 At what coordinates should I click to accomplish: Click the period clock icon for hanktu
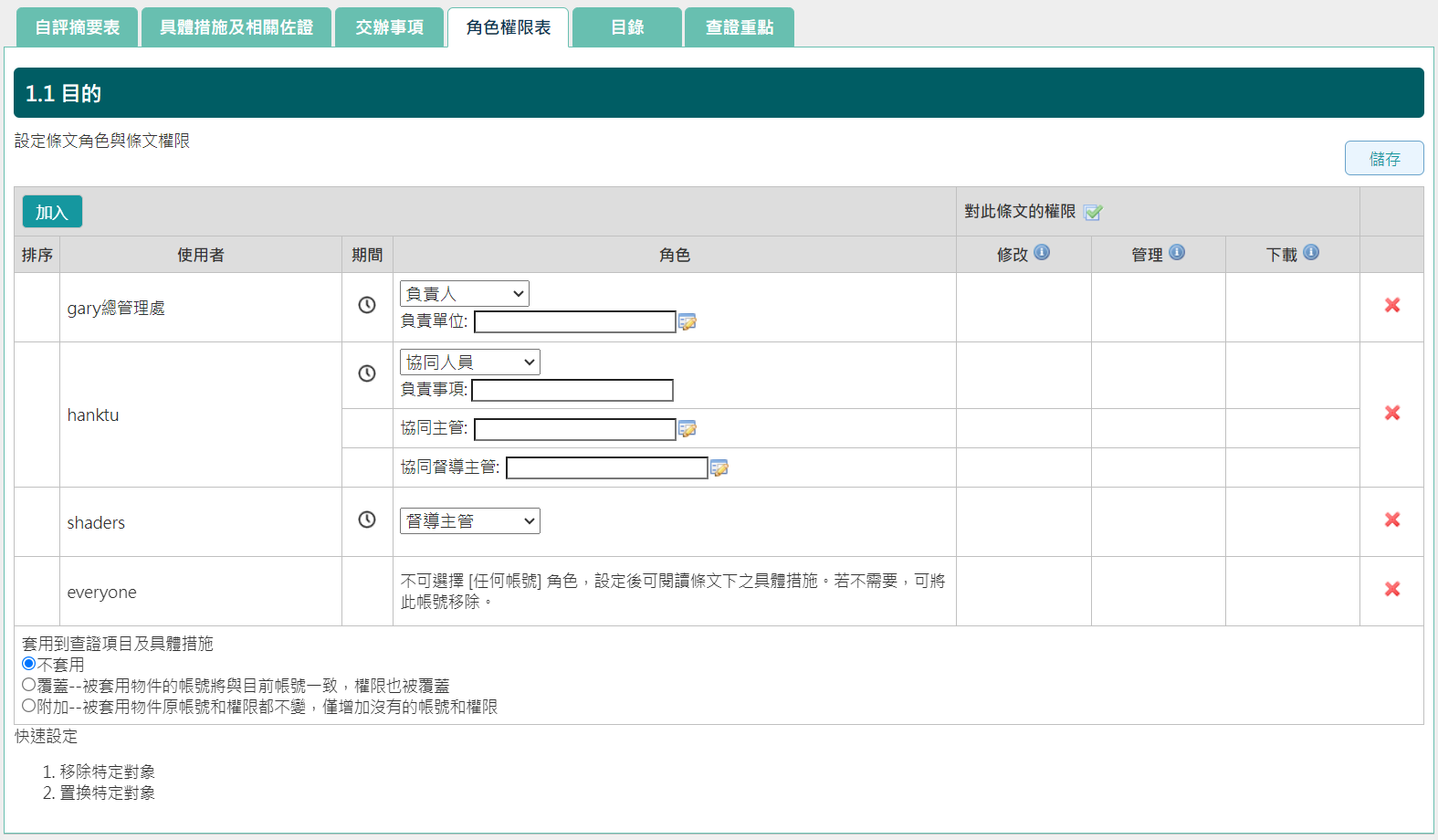(367, 373)
